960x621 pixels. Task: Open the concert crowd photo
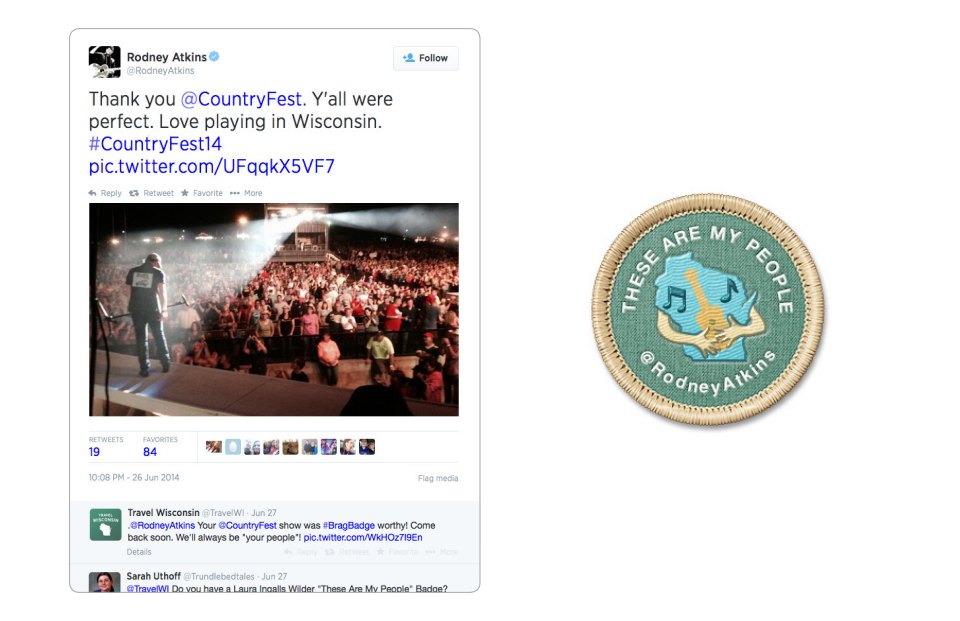[x=274, y=309]
